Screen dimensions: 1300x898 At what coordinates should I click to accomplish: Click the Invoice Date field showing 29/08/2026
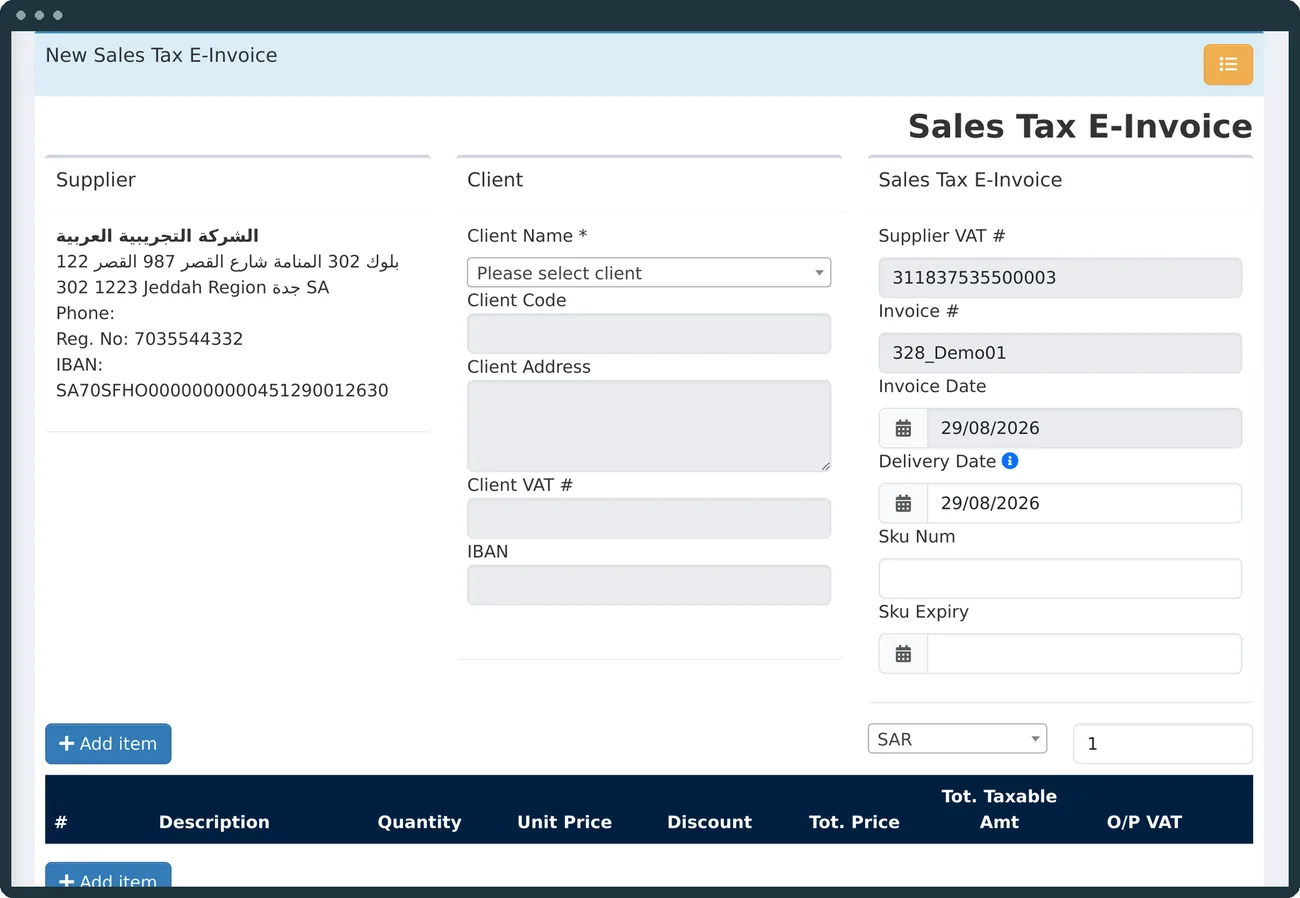click(1085, 428)
